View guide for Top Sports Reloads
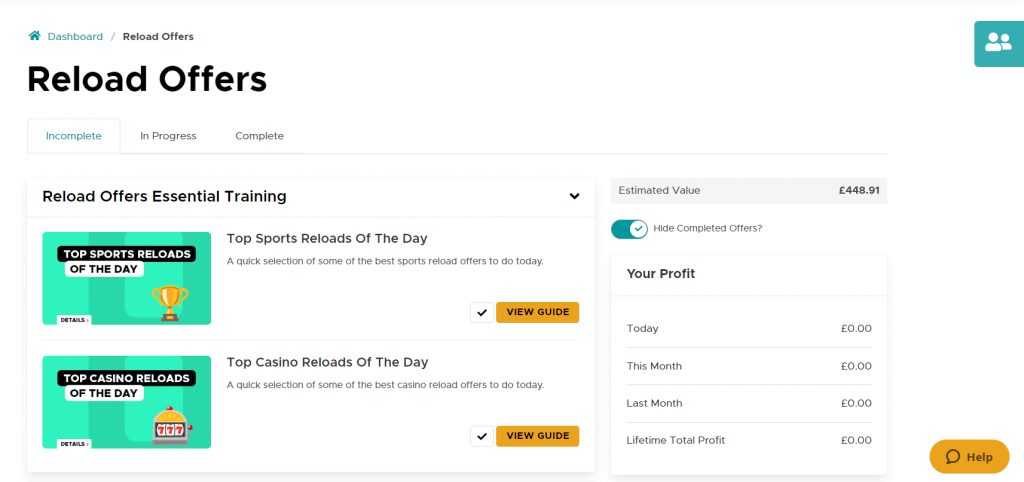This screenshot has height=482, width=1024. (x=537, y=312)
